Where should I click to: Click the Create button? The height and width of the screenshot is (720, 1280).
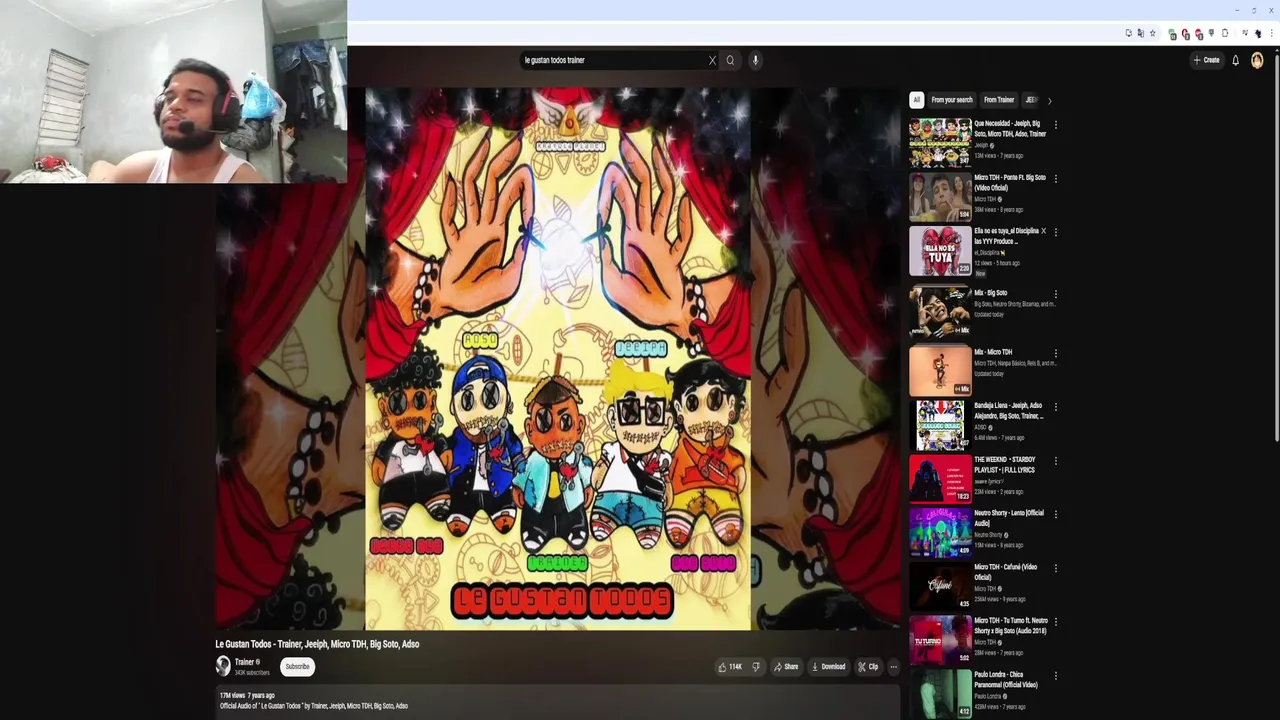point(1206,60)
